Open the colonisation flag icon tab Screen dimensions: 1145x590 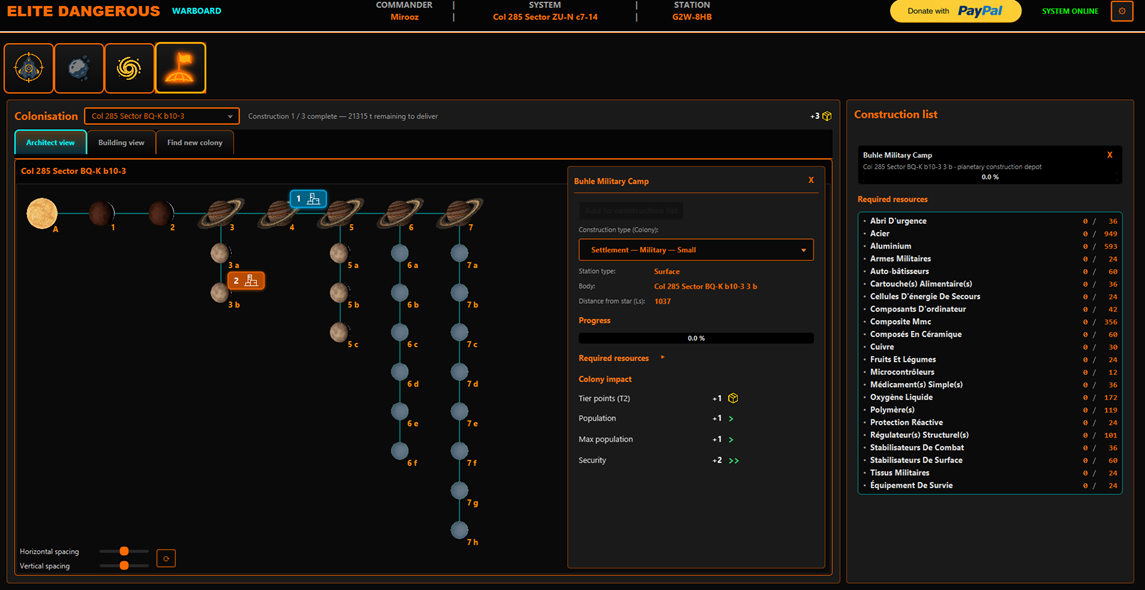pyautogui.click(x=180, y=68)
